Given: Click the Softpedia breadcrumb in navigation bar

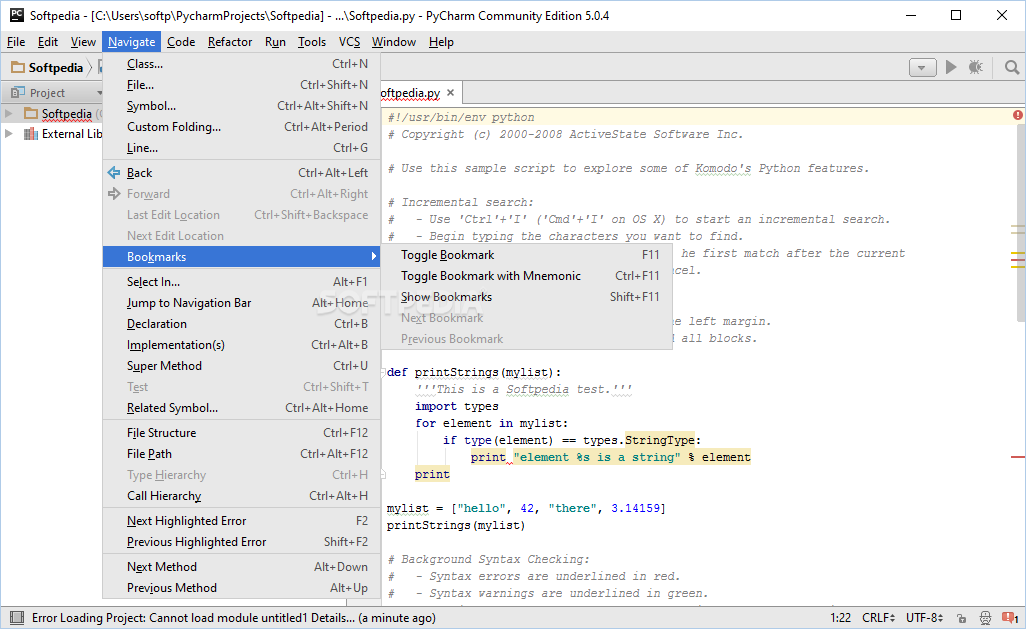Looking at the screenshot, I should click(56, 67).
